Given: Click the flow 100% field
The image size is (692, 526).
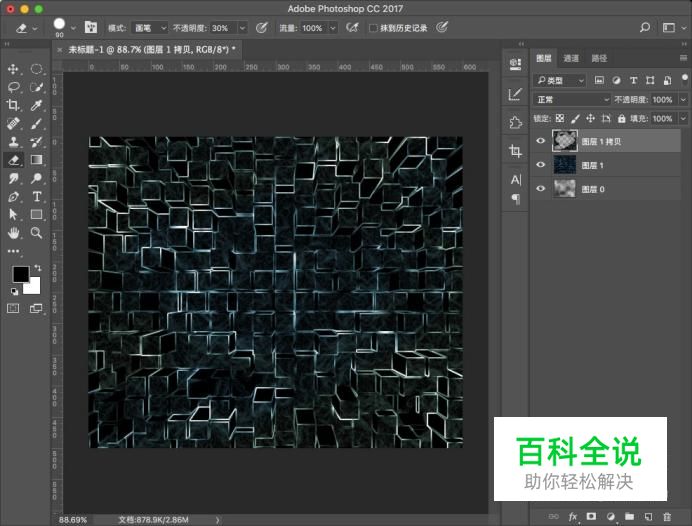Looking at the screenshot, I should pyautogui.click(x=314, y=28).
